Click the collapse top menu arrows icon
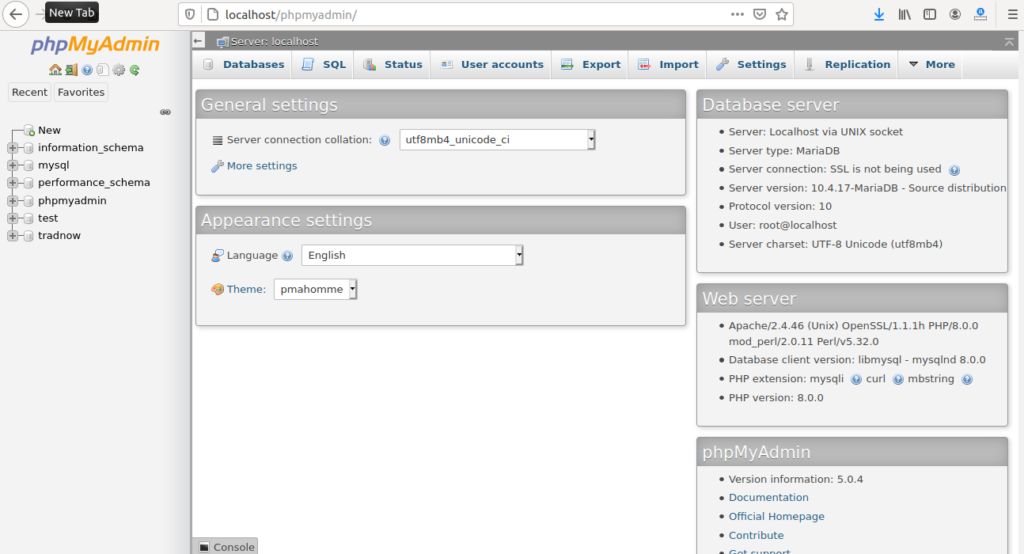The height and width of the screenshot is (554, 1024). [1009, 41]
